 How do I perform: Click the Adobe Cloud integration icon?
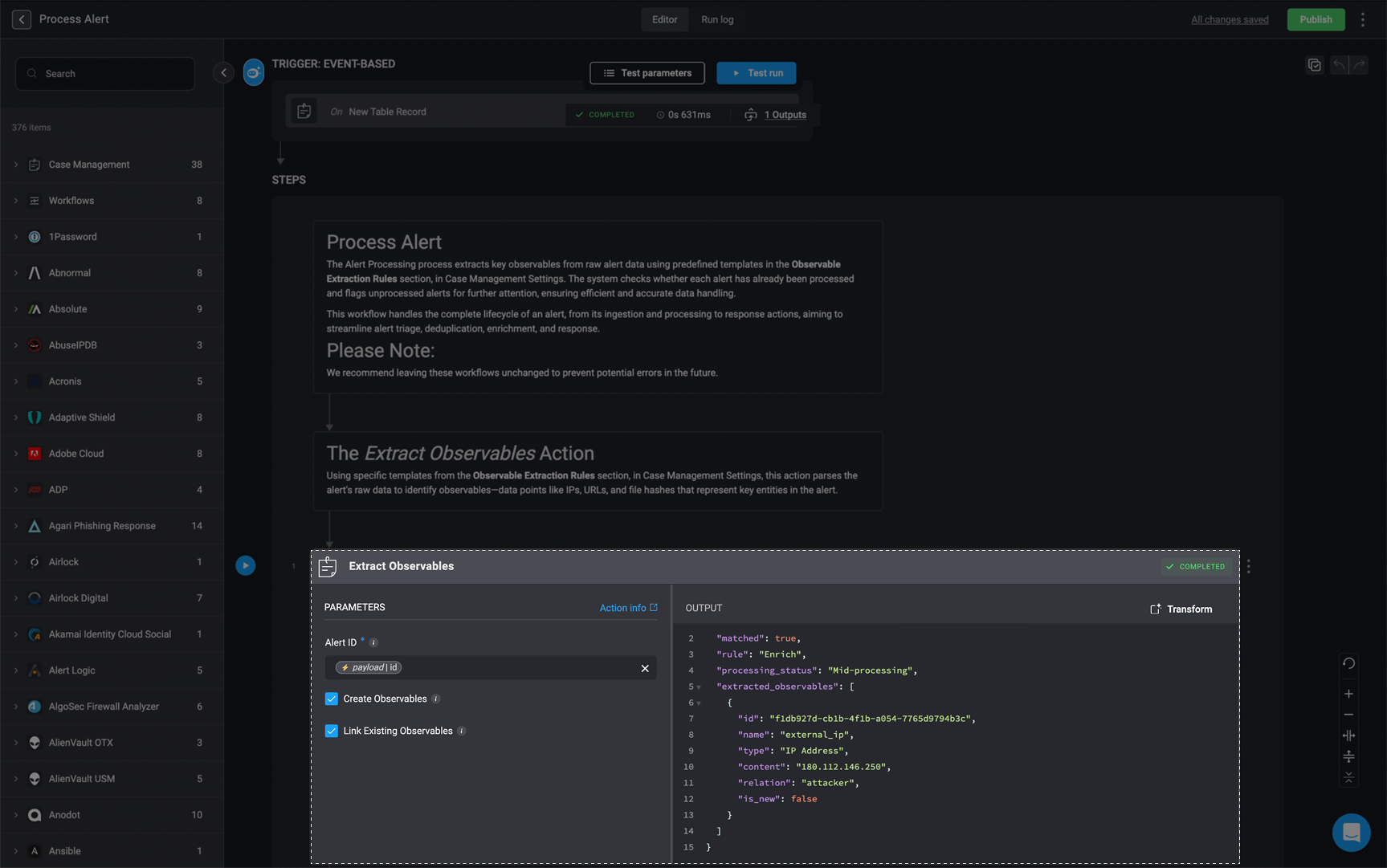point(35,454)
